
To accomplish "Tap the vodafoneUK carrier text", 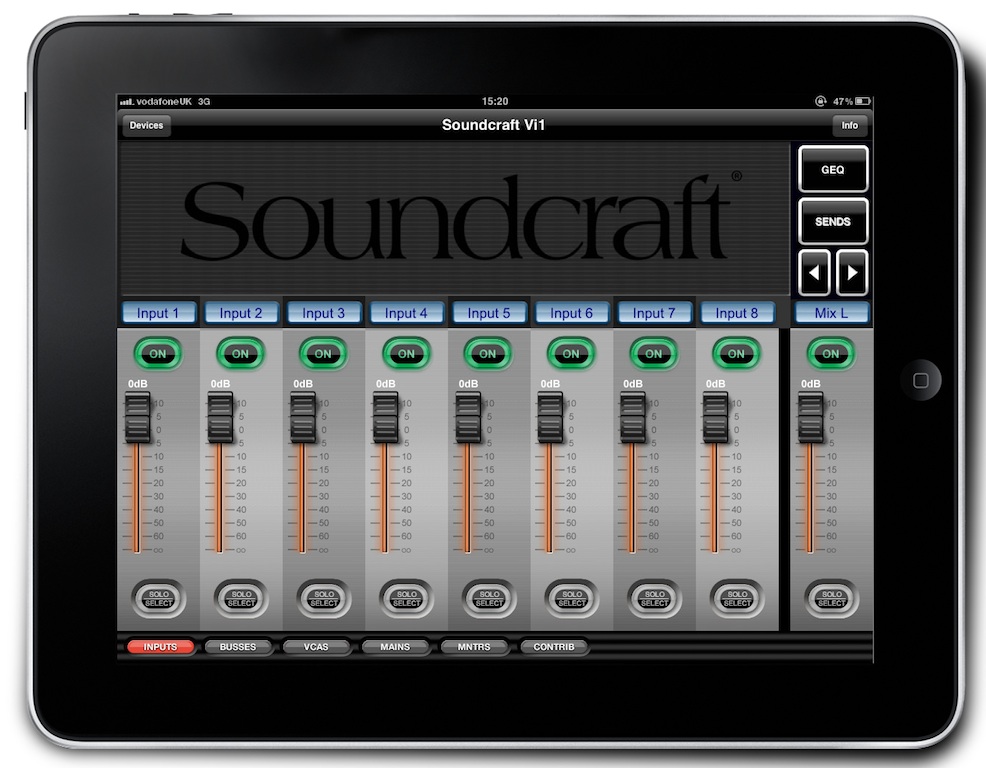I will (163, 101).
